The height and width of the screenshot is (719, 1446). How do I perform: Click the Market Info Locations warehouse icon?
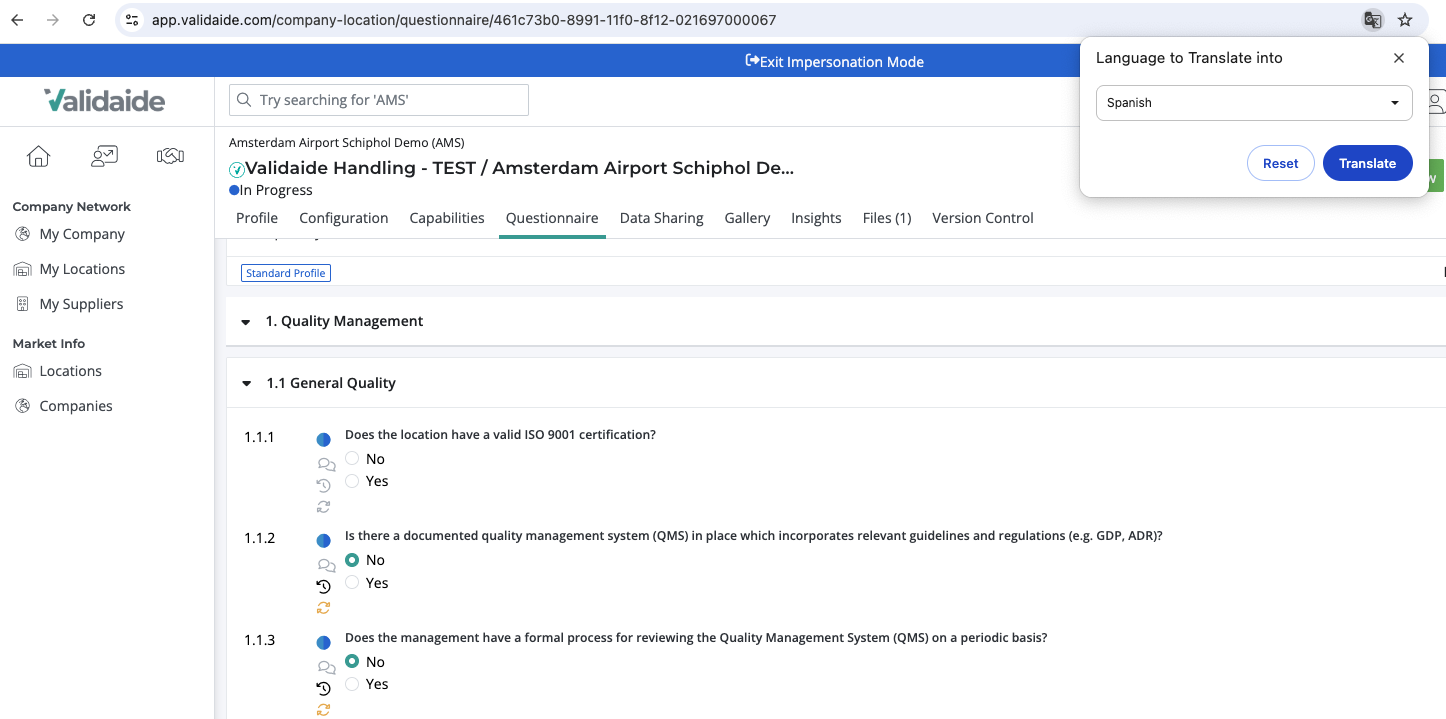tap(22, 371)
